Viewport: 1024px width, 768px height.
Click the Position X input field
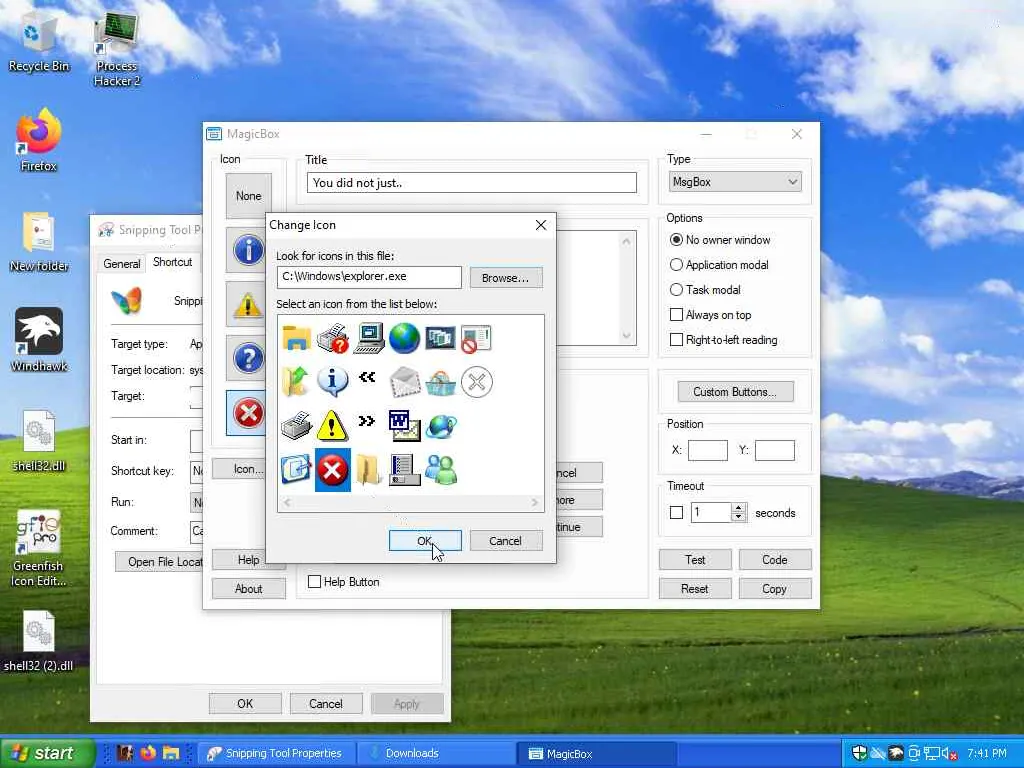pos(708,450)
